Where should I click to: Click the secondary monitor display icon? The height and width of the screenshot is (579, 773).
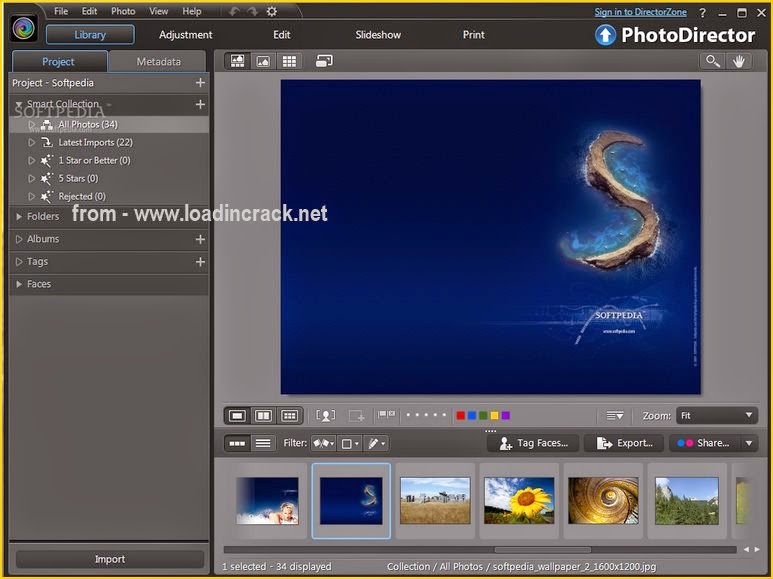coord(324,61)
